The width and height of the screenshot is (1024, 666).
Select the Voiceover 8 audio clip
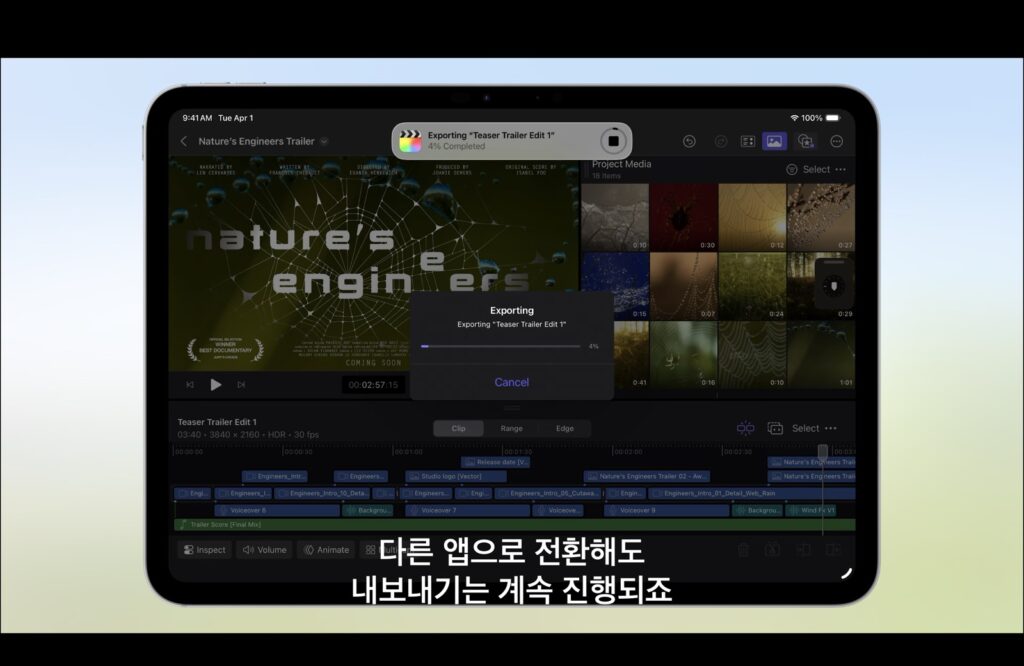277,511
